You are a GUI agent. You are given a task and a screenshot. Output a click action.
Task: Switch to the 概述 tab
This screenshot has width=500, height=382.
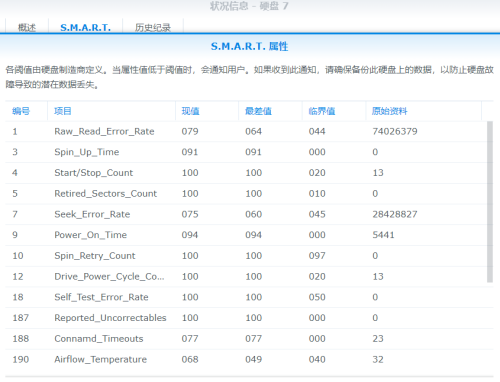[27, 27]
